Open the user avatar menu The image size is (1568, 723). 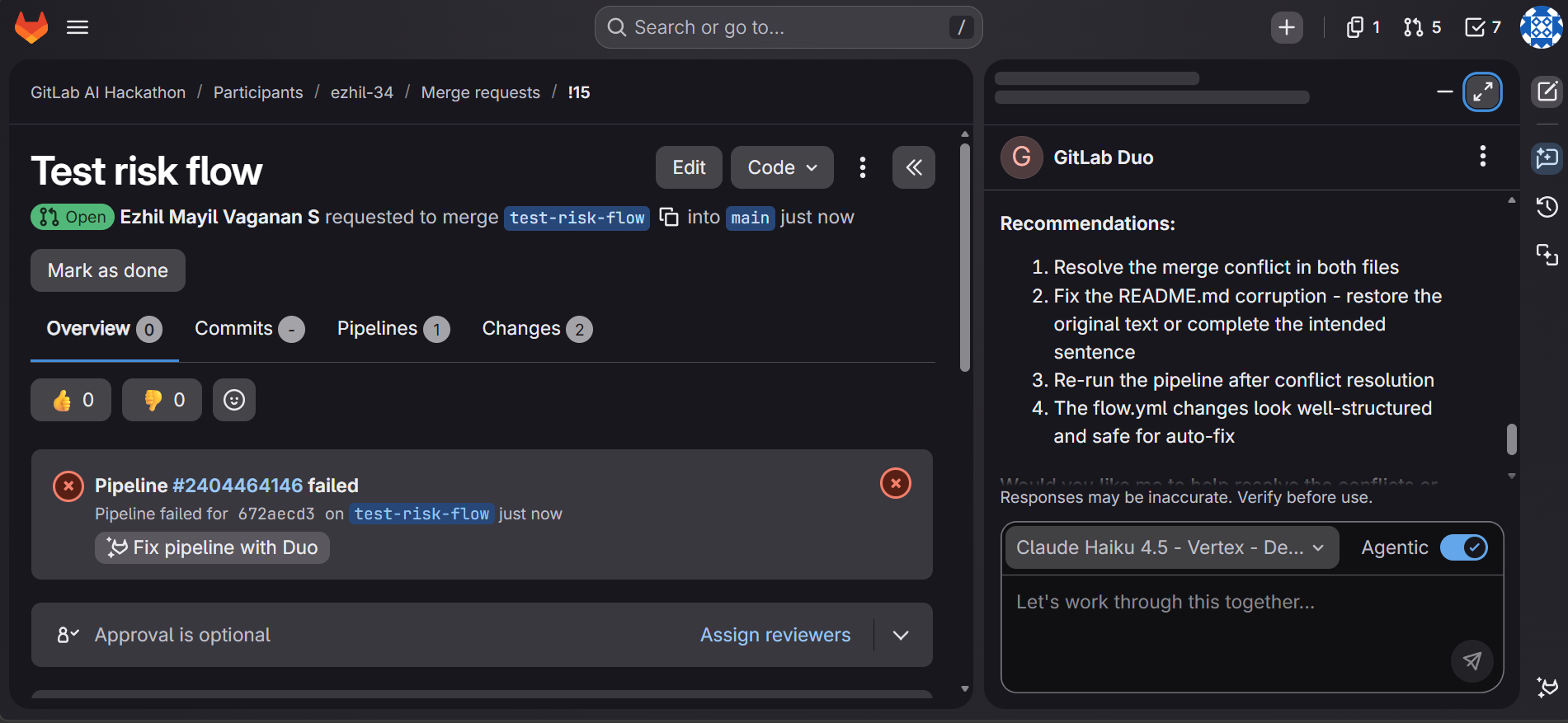pyautogui.click(x=1541, y=27)
